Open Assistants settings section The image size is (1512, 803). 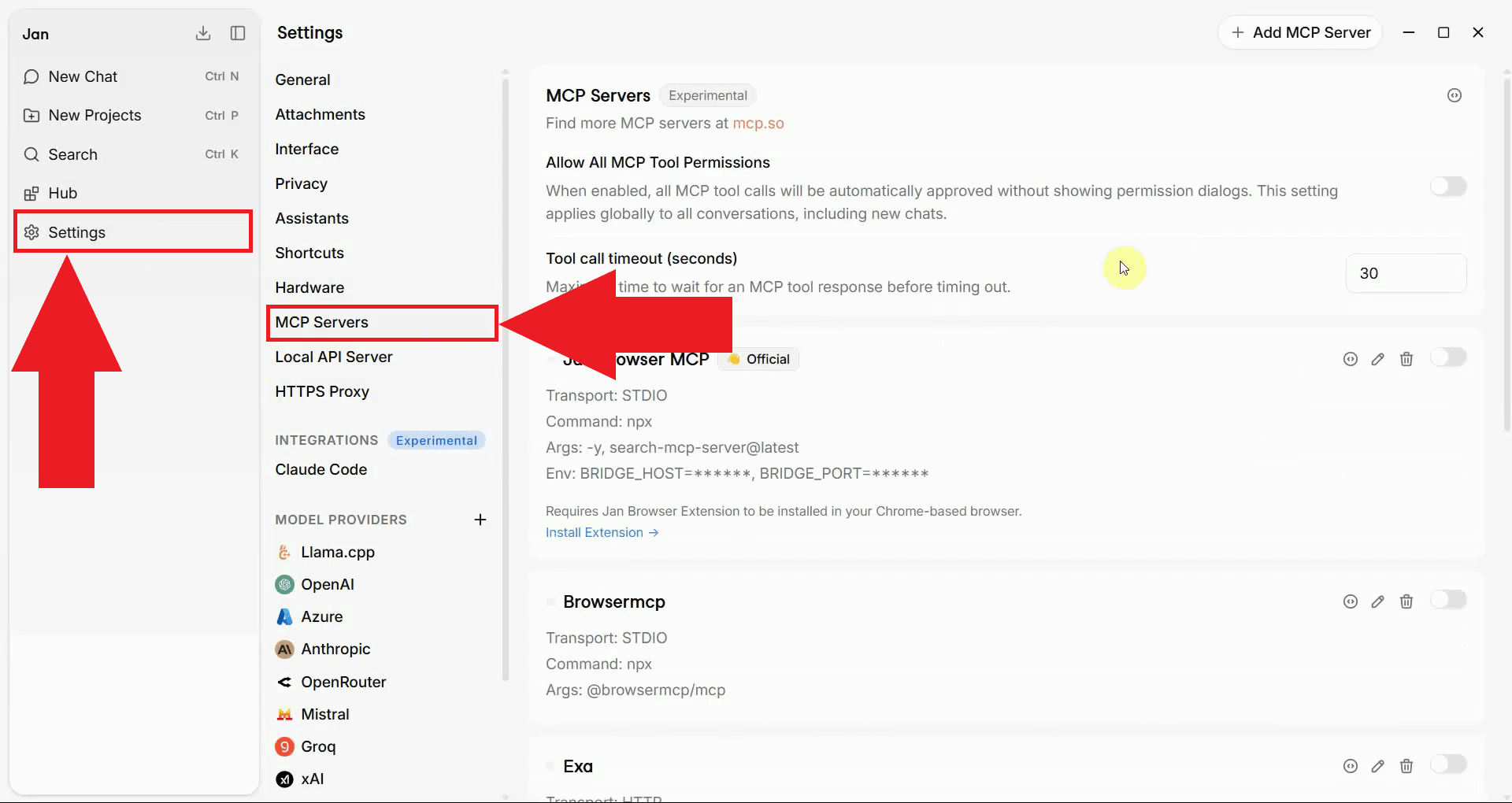point(311,218)
